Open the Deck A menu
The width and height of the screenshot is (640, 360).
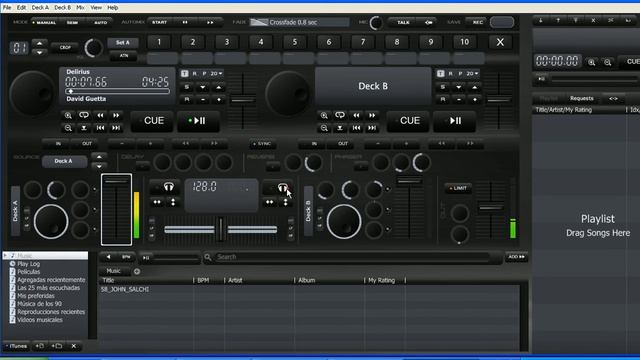click(x=40, y=7)
